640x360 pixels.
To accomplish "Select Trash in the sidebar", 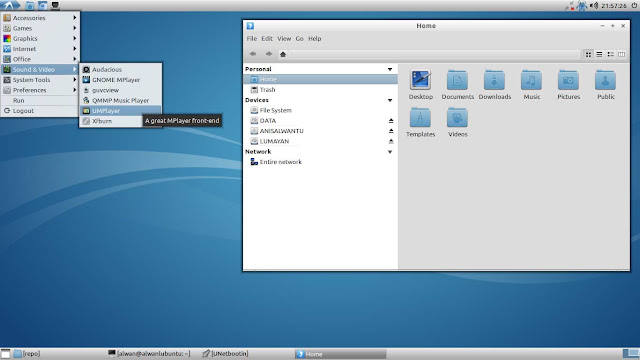I will (x=320, y=89).
